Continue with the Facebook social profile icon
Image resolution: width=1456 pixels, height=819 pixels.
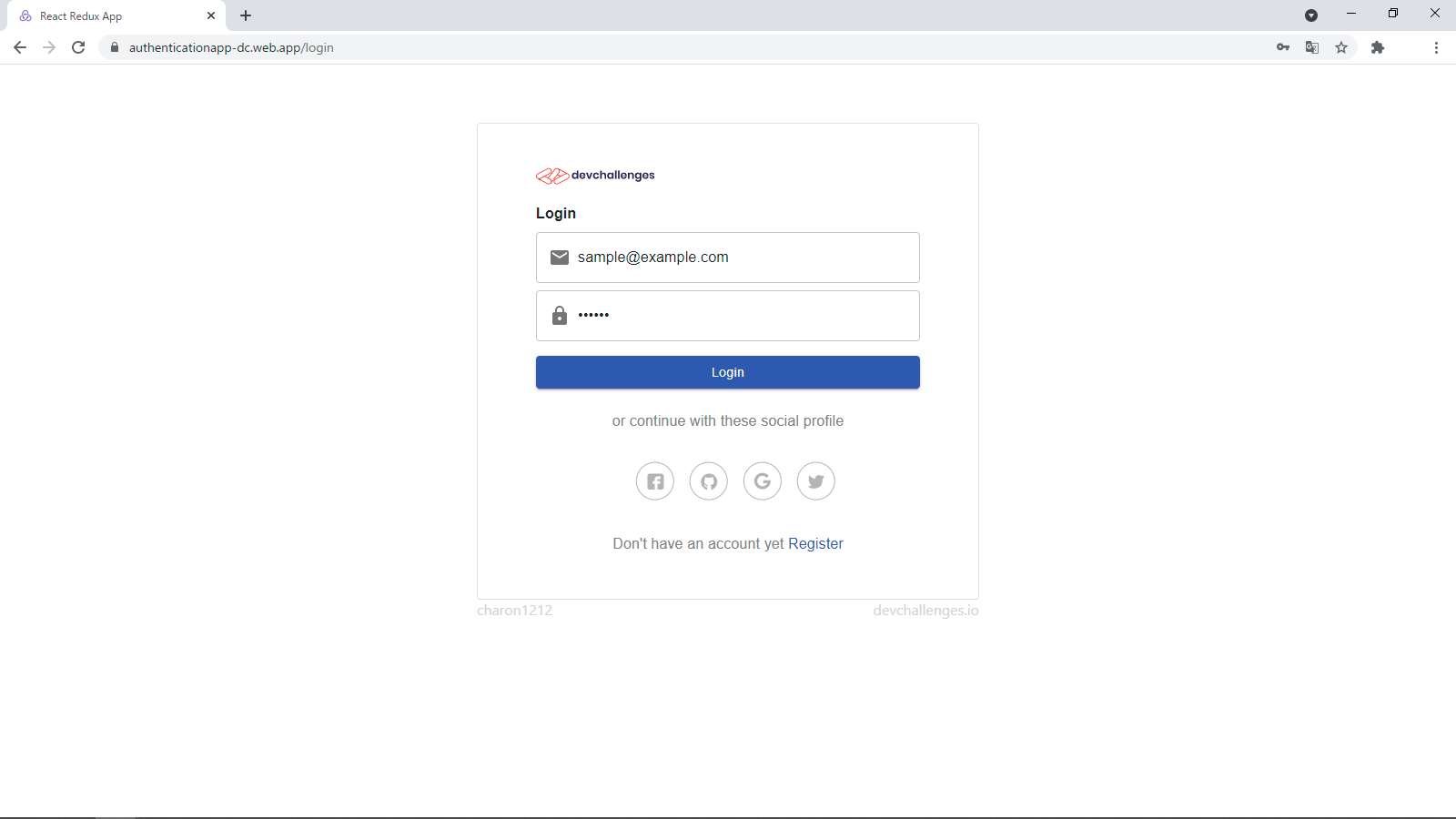(x=654, y=480)
